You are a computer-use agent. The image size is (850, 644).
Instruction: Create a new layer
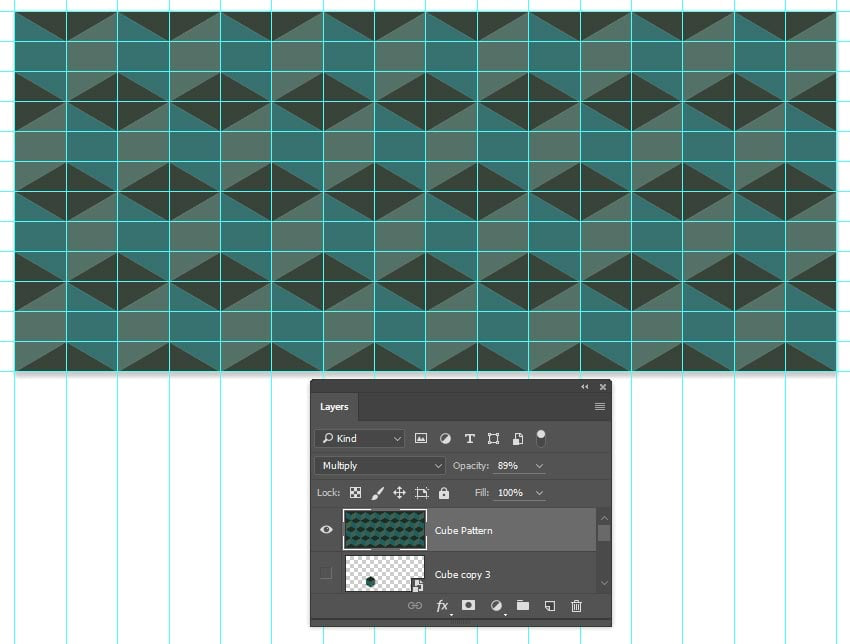click(550, 606)
